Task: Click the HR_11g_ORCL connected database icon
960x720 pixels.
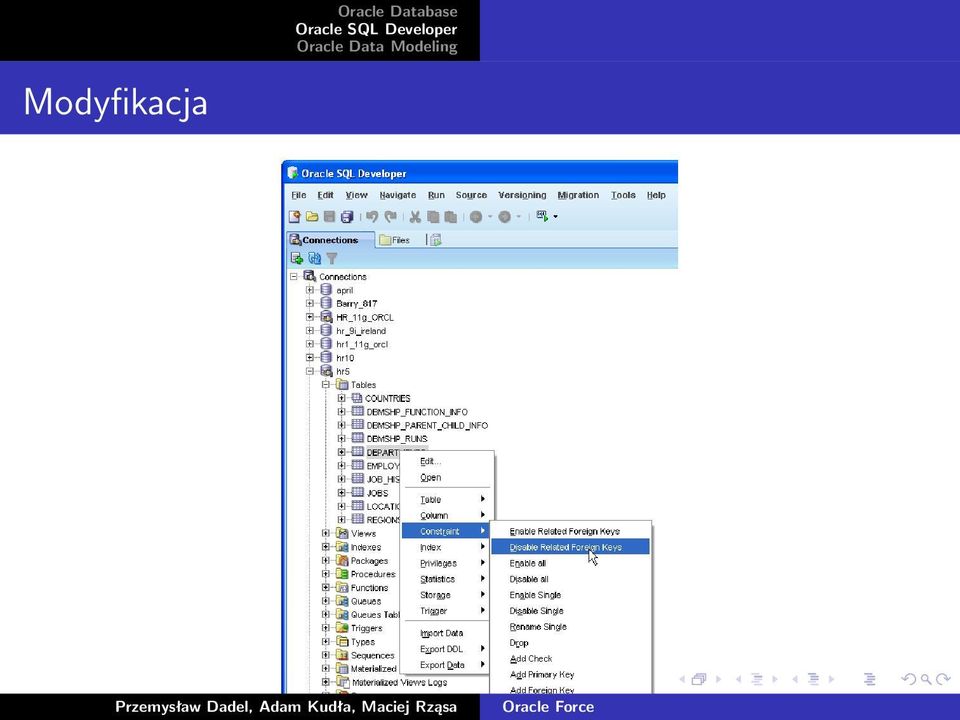Action: (326, 317)
